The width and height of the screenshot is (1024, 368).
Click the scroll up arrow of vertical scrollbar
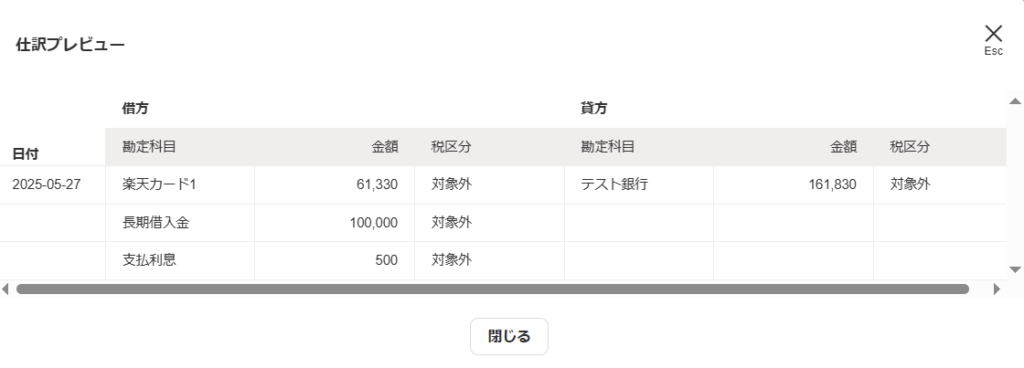click(x=1015, y=101)
